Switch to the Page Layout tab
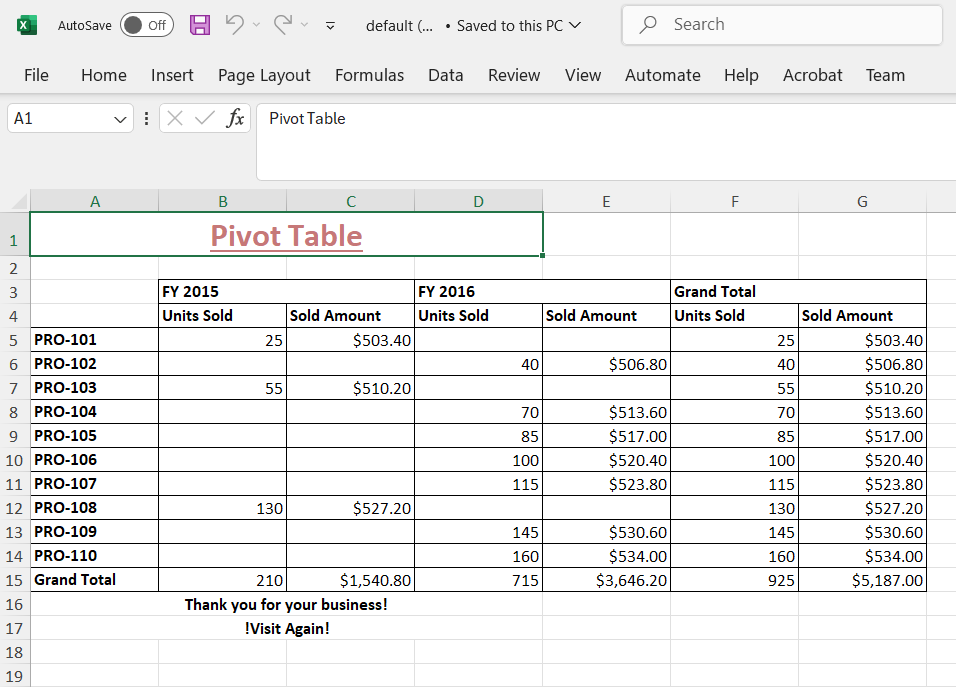Viewport: 956px width, 687px height. 264,75
